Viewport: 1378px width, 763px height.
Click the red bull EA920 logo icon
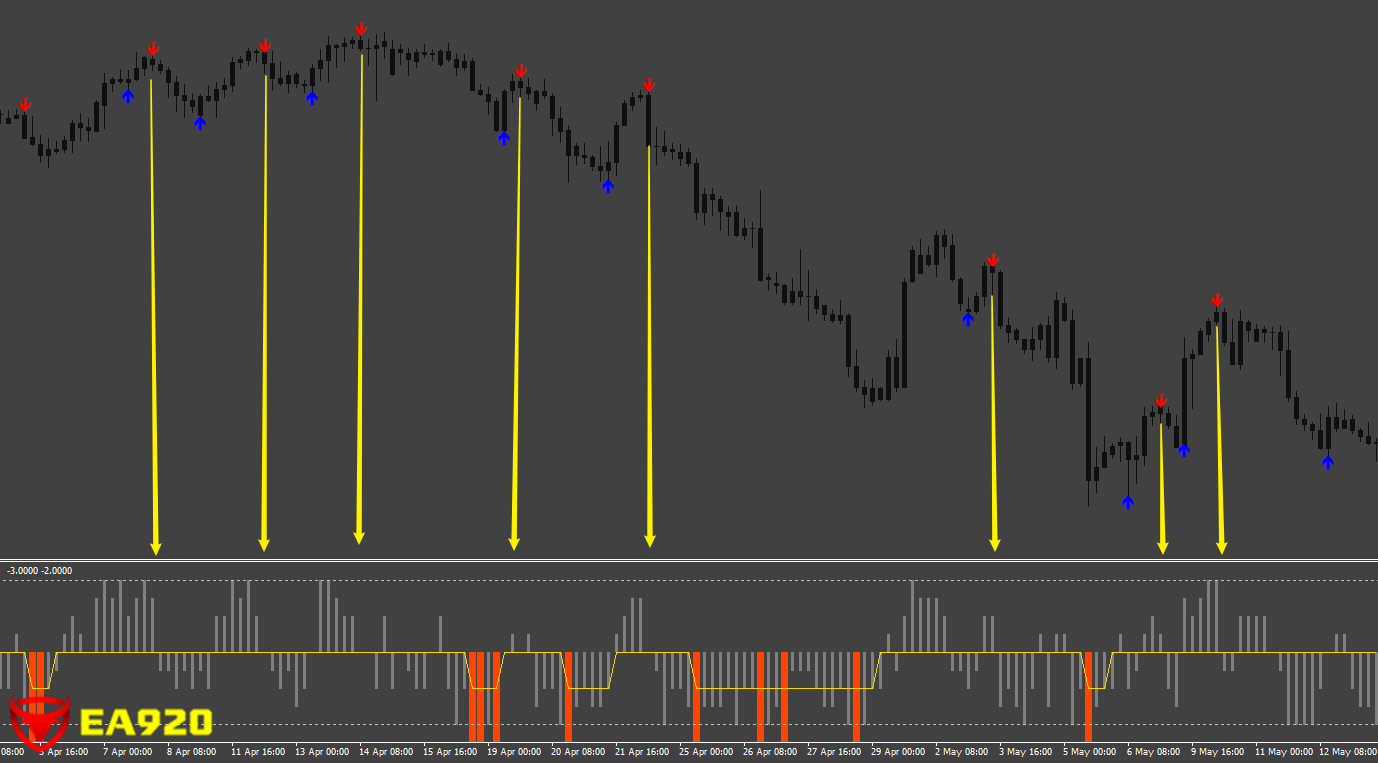[x=39, y=722]
